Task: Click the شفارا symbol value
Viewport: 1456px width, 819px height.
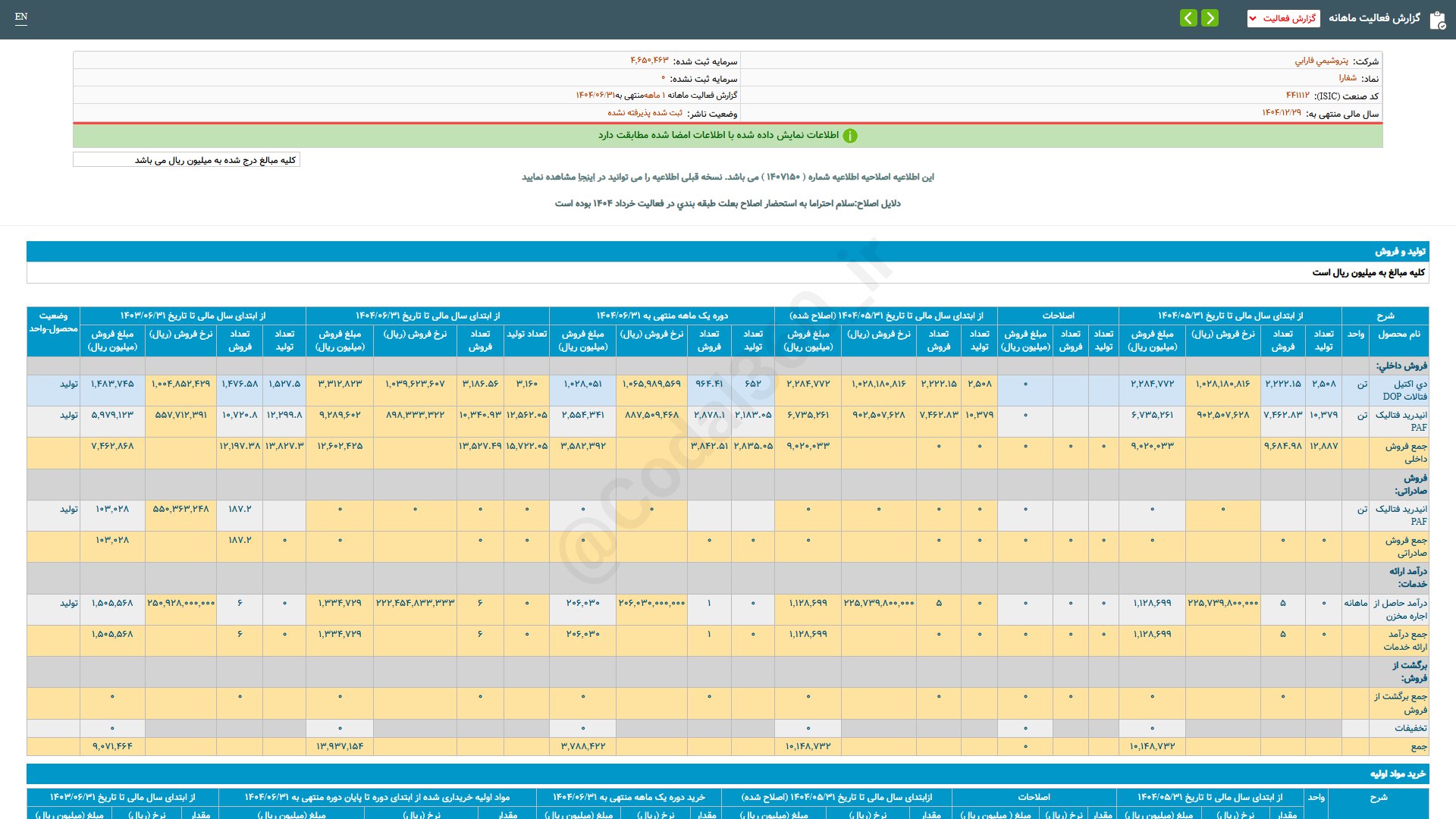Action: (x=1348, y=78)
